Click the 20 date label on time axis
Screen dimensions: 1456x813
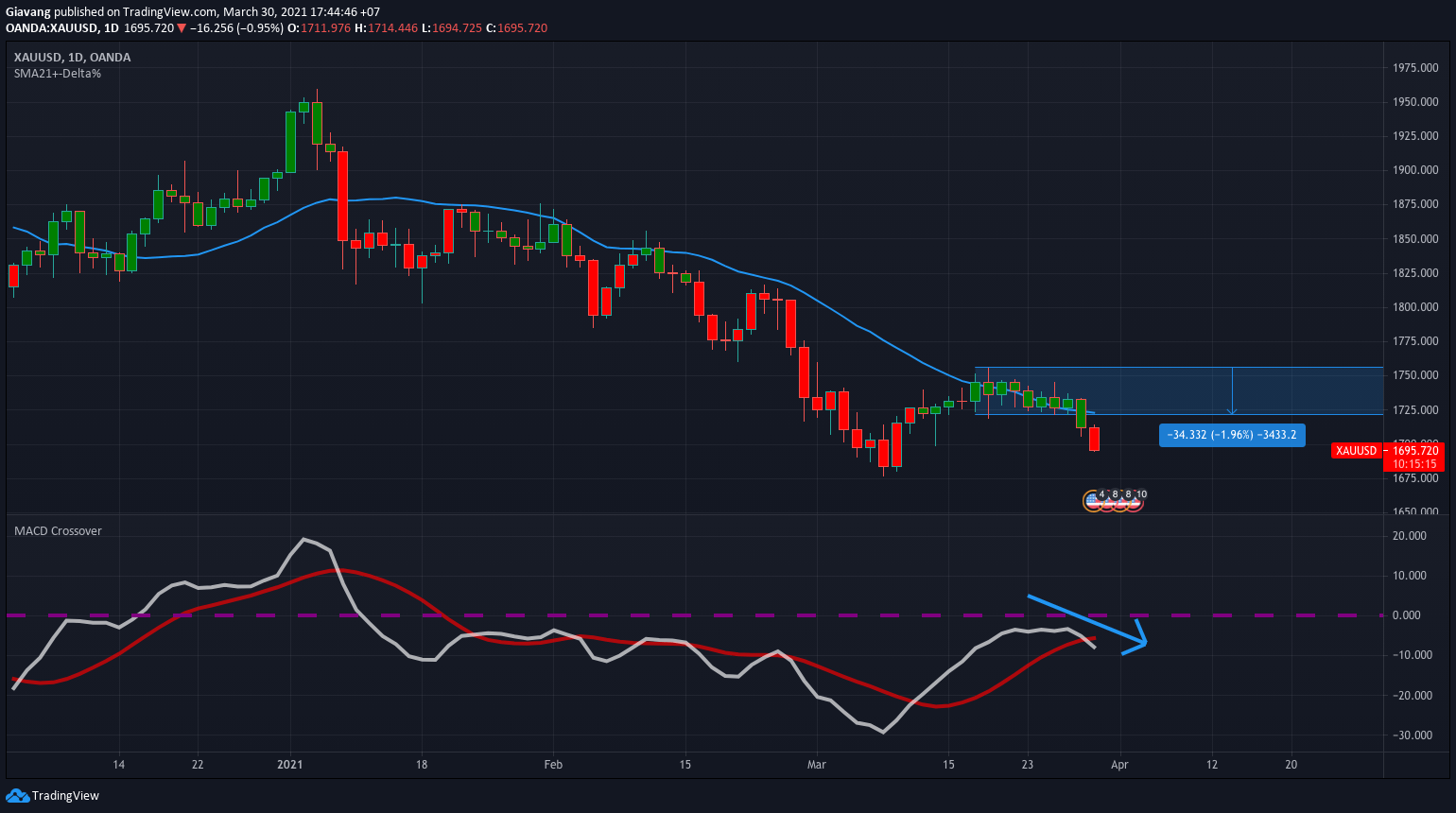point(1291,765)
